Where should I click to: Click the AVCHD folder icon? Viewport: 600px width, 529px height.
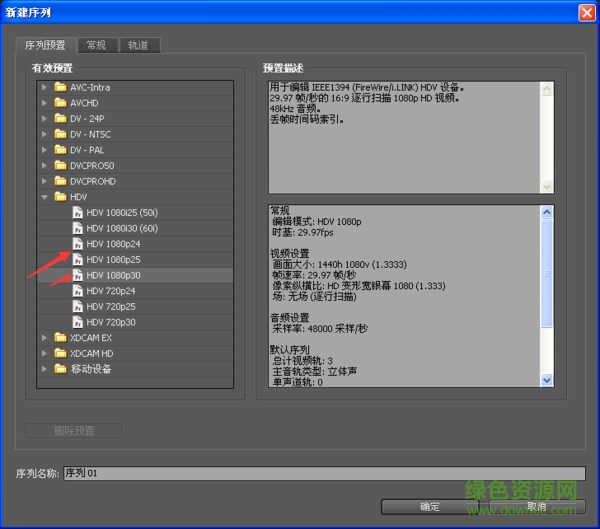pyautogui.click(x=61, y=103)
